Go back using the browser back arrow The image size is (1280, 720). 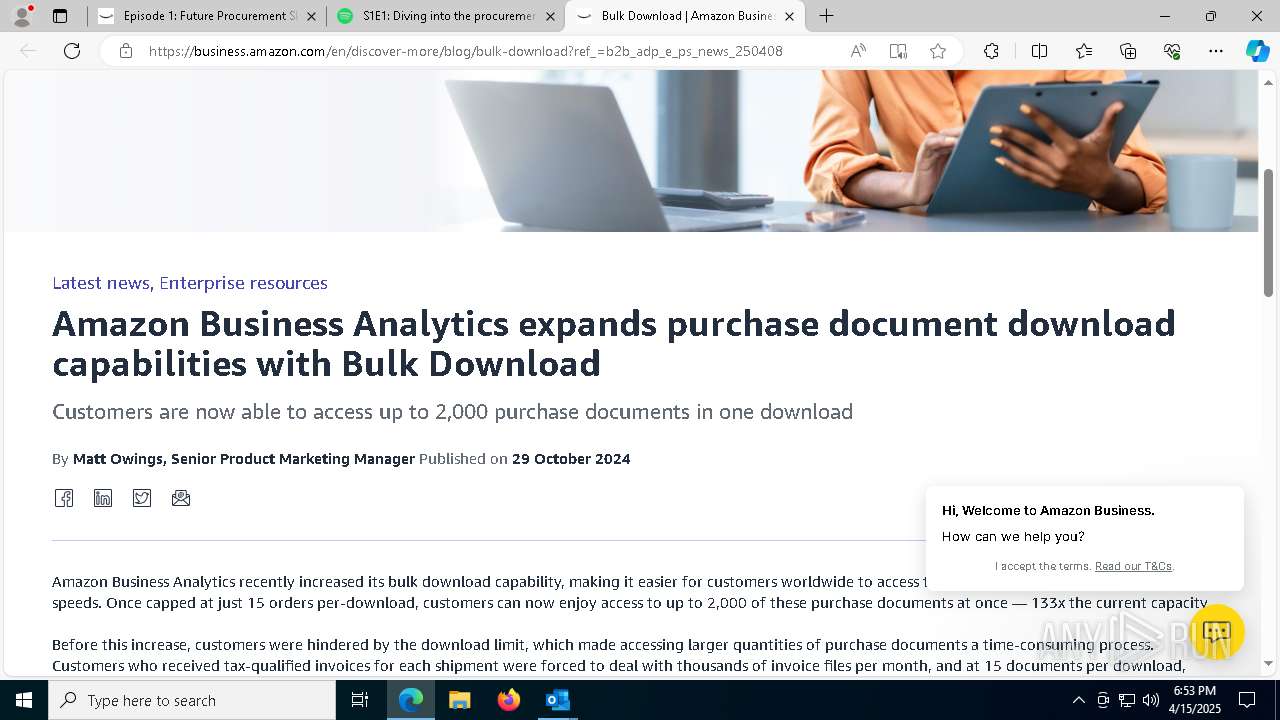[x=28, y=51]
